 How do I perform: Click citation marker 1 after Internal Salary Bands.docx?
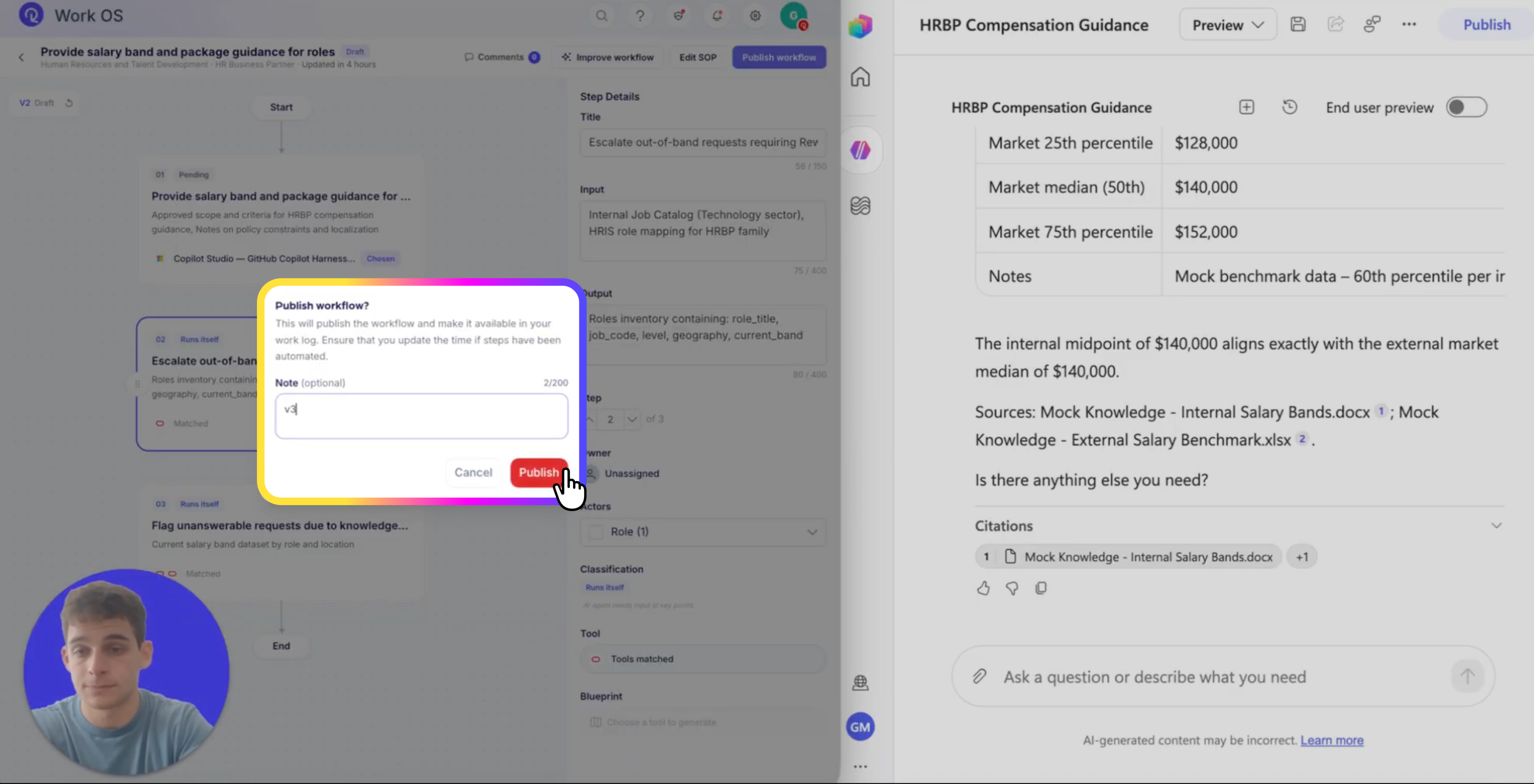pyautogui.click(x=1380, y=411)
